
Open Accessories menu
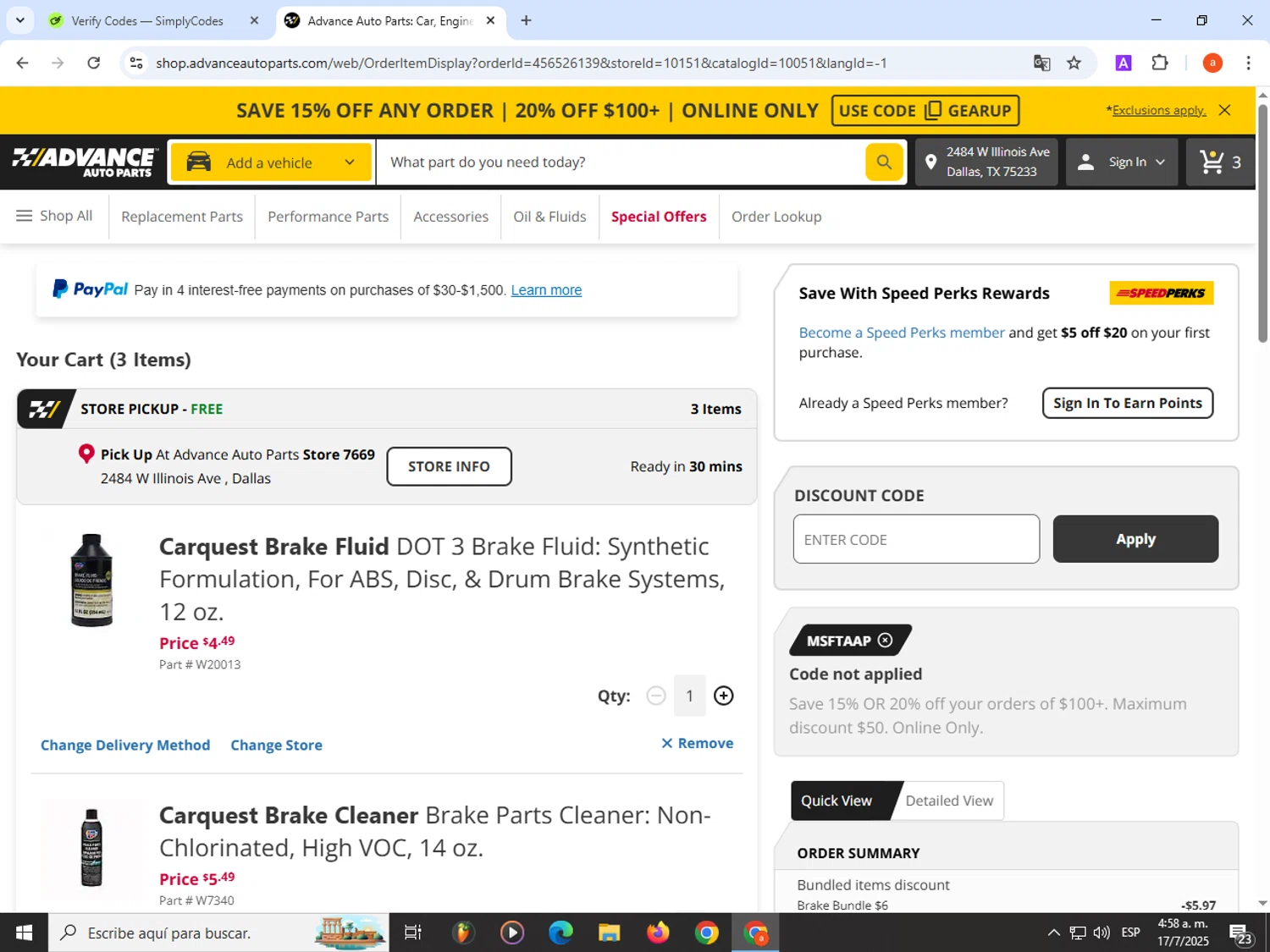450,217
